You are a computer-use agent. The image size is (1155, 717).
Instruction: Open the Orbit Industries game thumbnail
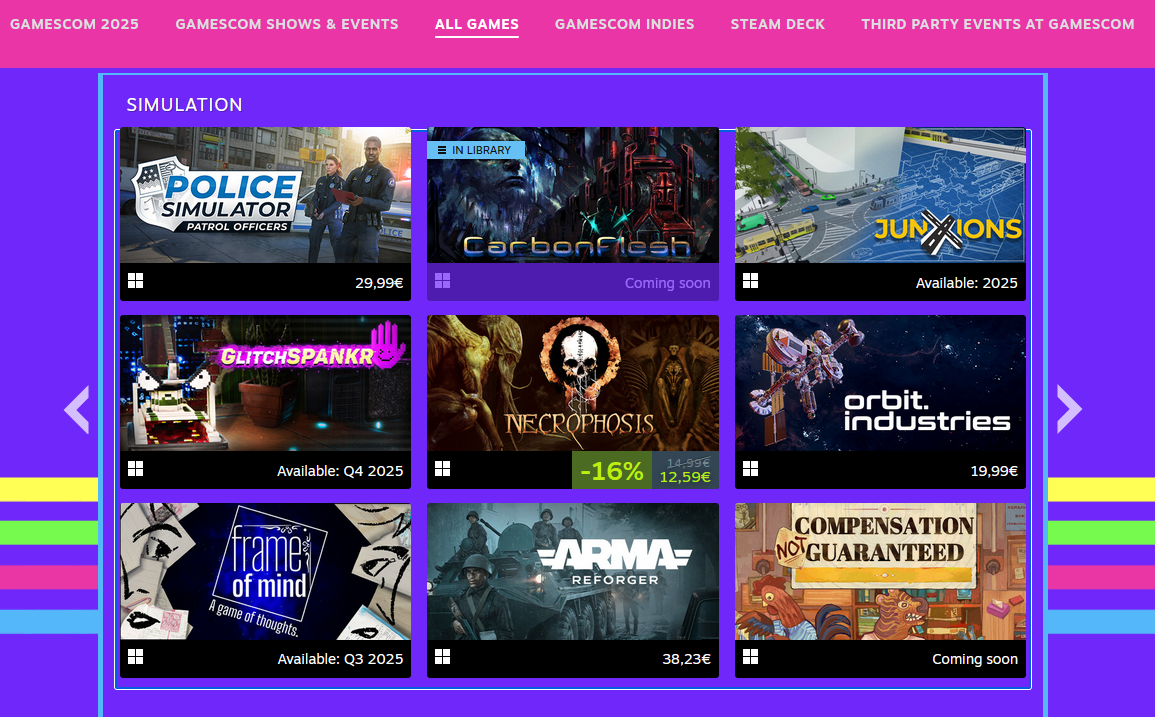coord(880,383)
